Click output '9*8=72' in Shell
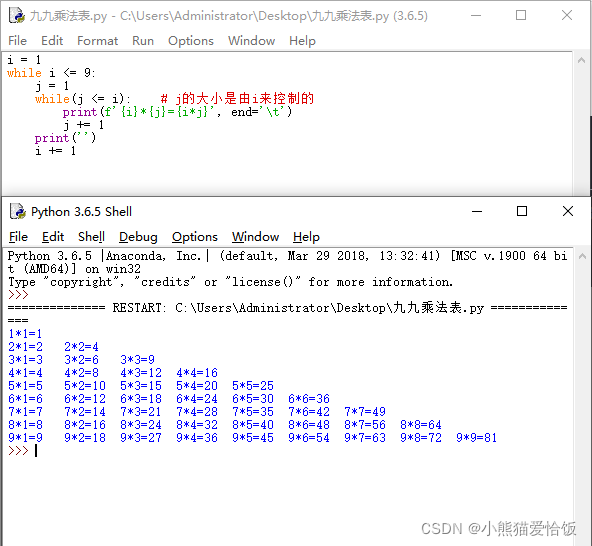 [421, 438]
